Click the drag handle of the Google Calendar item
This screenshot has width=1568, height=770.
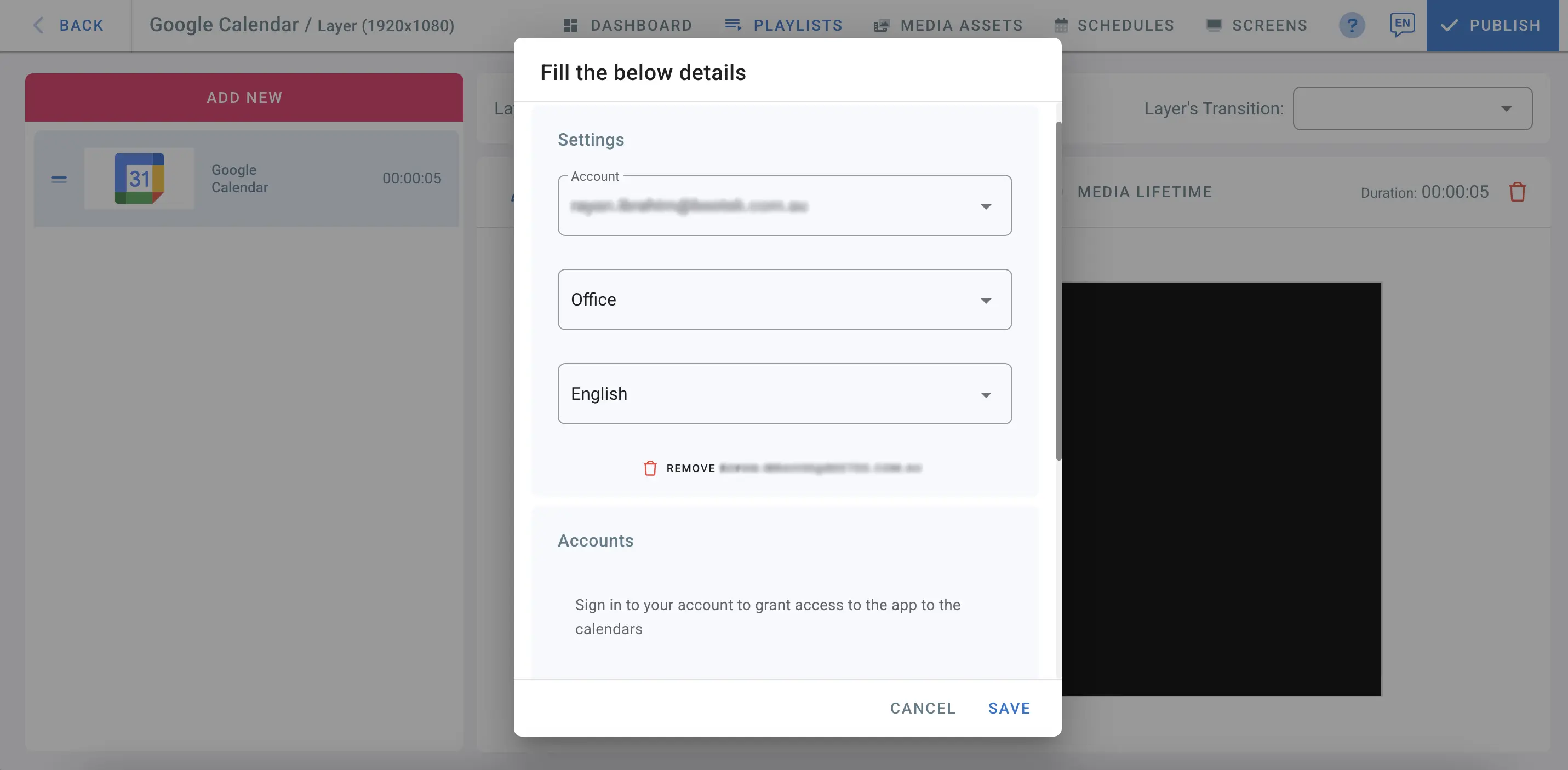coord(59,179)
